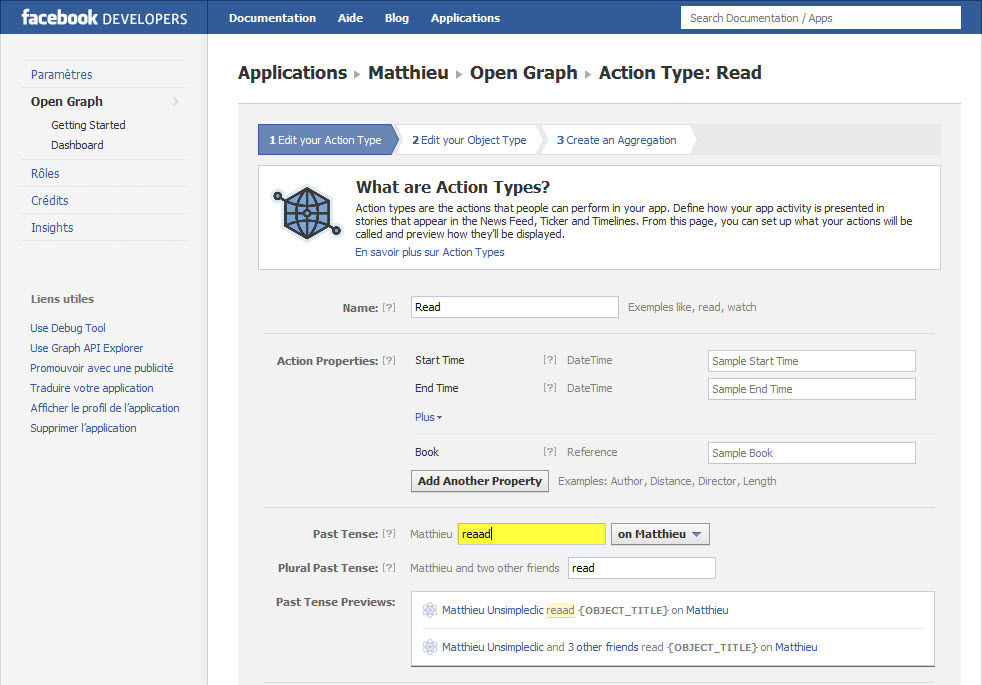Screen dimensions: 982x685
Task: Open the Applications top menu
Action: [465, 18]
